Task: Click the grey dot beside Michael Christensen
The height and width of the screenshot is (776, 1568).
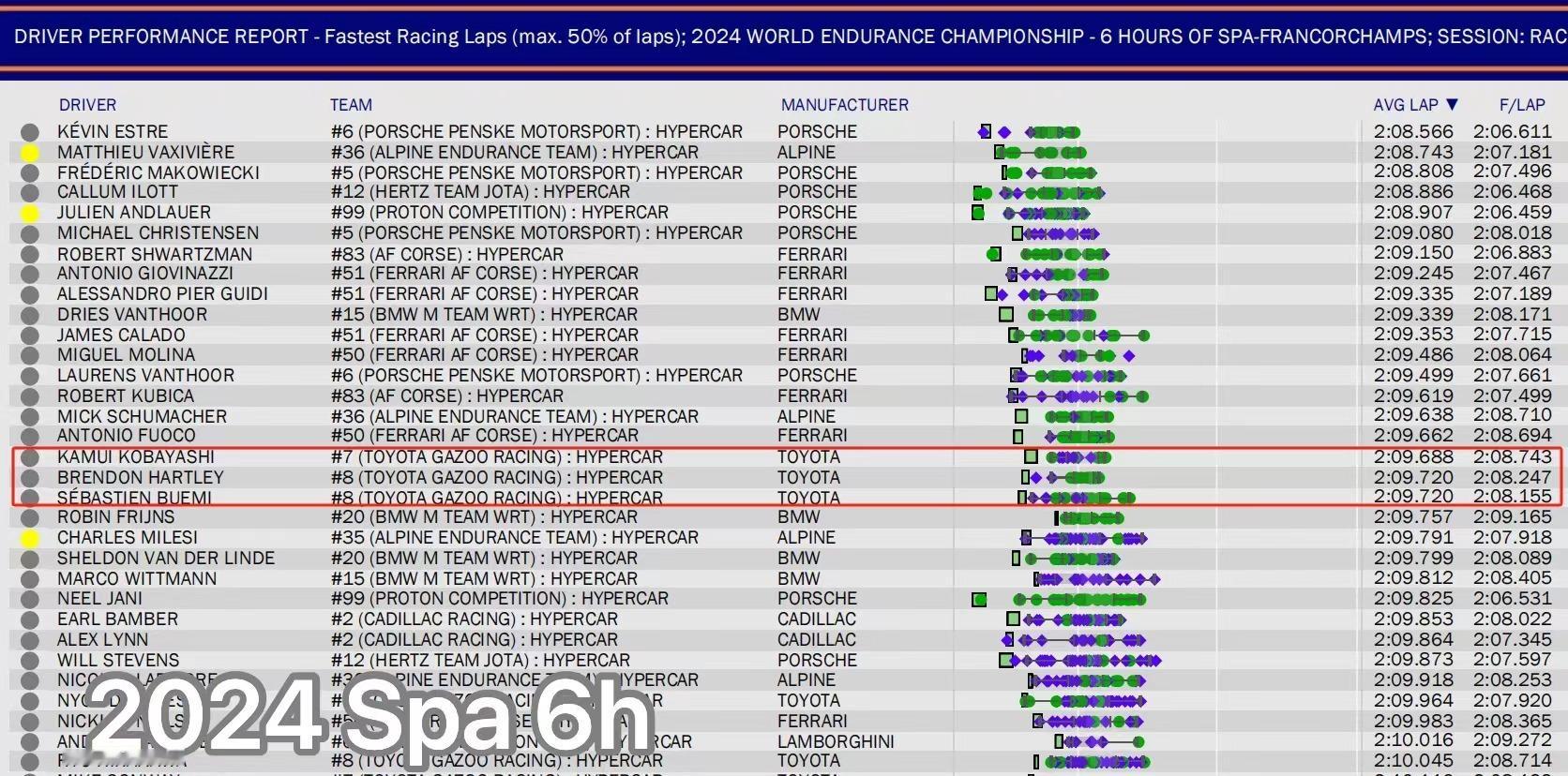Action: 30,234
